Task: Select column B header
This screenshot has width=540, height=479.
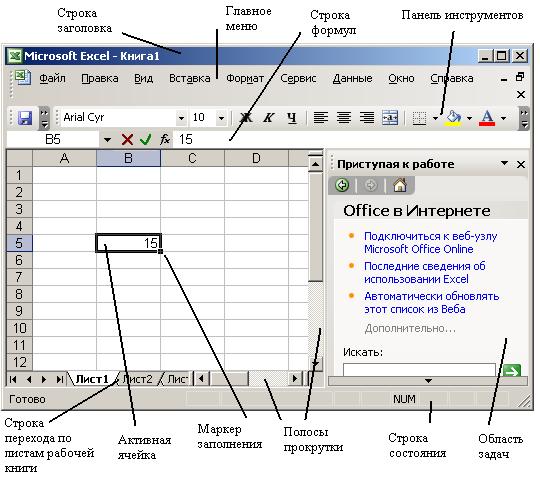Action: [128, 159]
